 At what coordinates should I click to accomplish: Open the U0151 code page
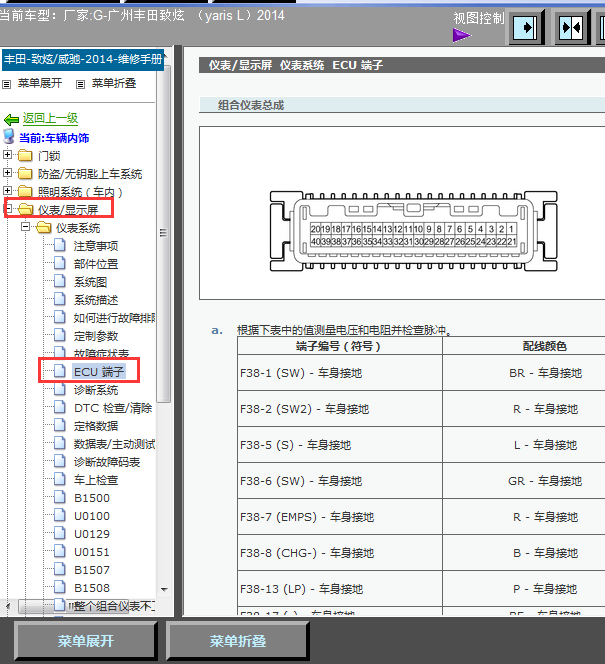[x=92, y=552]
